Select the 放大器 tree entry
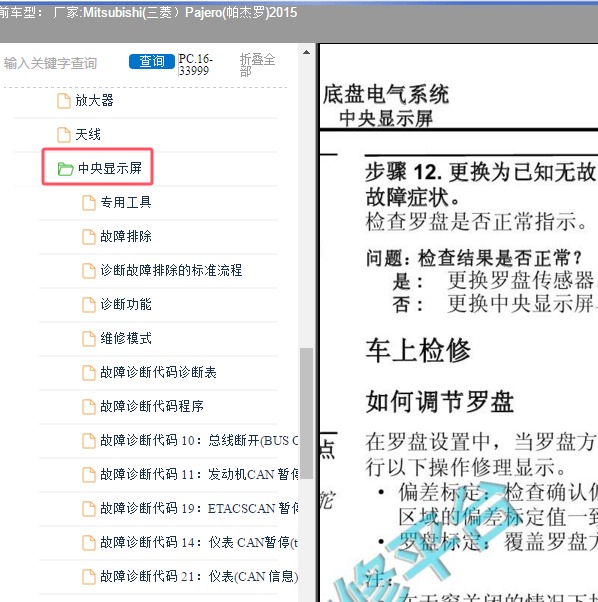The width and height of the screenshot is (598, 602). 94,101
